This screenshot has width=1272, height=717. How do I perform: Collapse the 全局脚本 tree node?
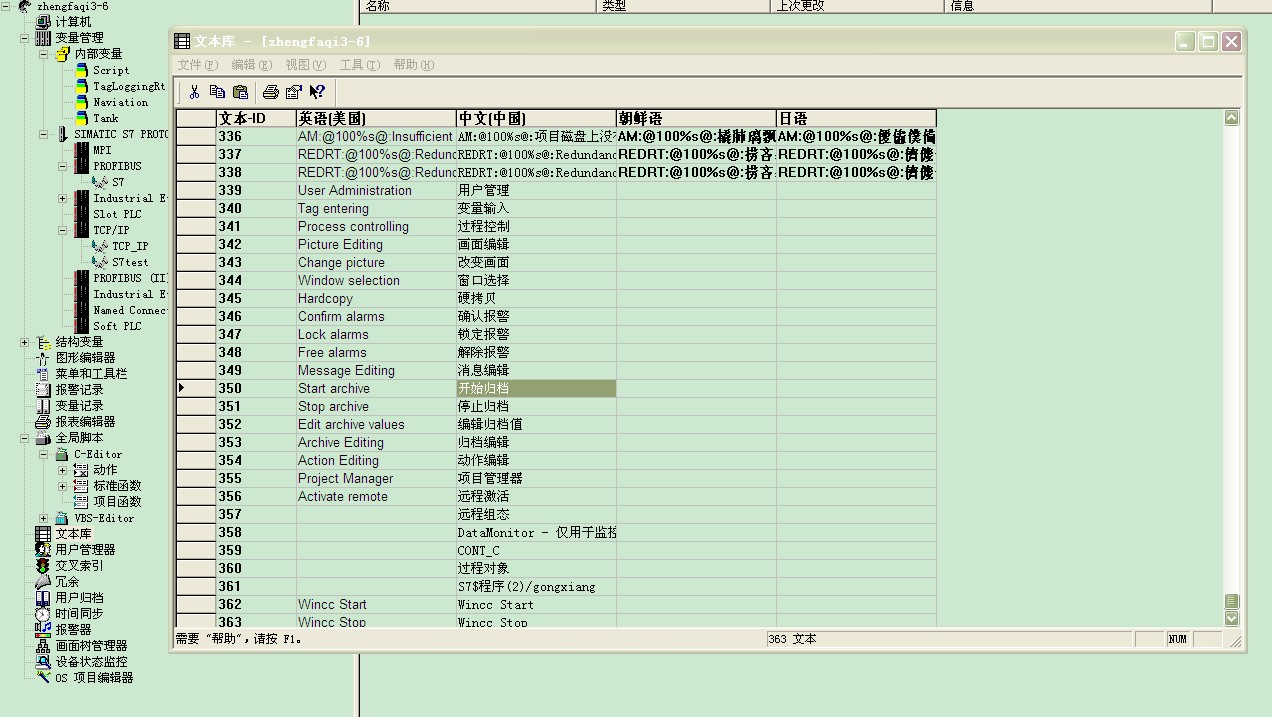coord(25,438)
